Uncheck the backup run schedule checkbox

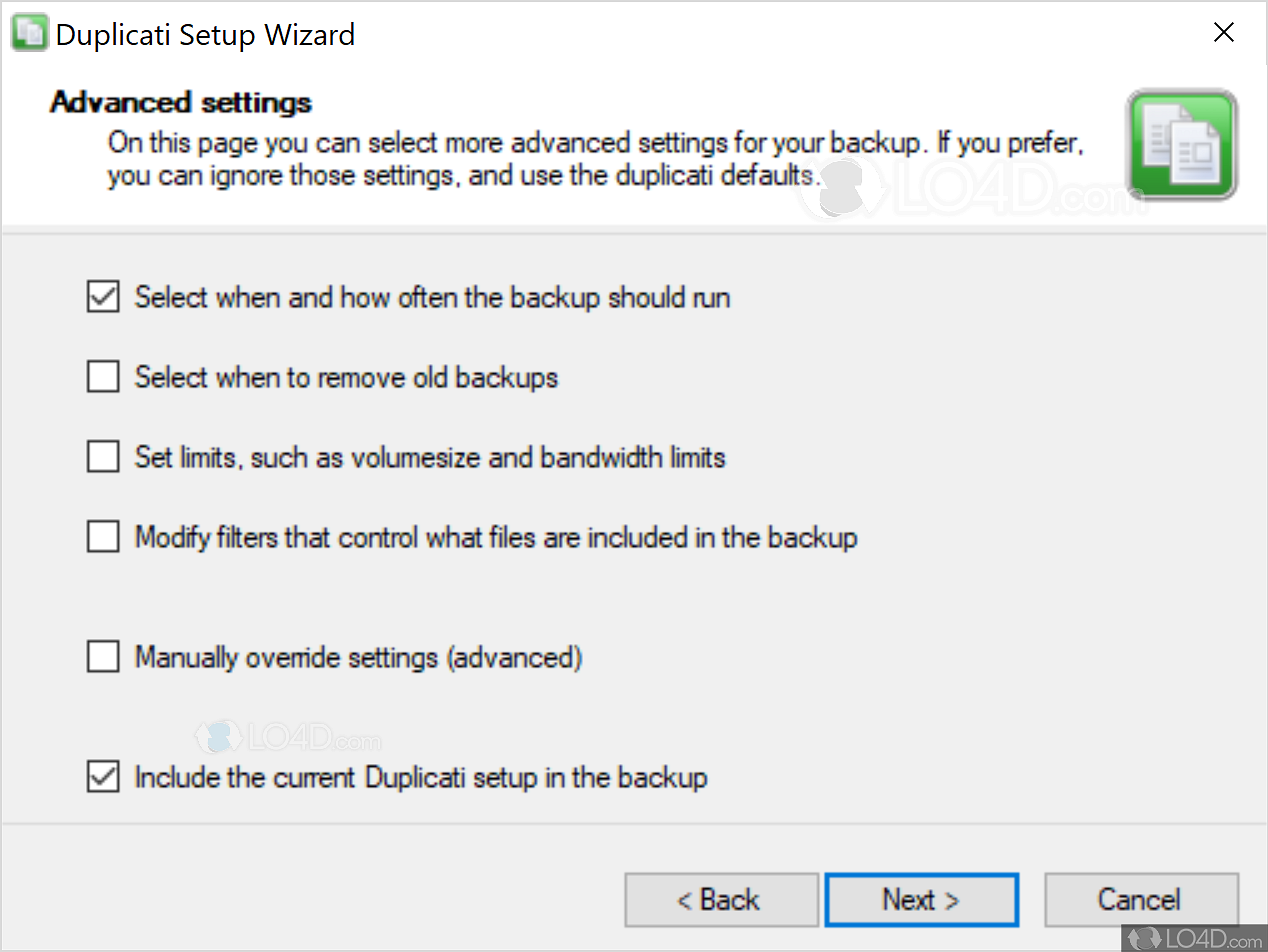[x=103, y=297]
